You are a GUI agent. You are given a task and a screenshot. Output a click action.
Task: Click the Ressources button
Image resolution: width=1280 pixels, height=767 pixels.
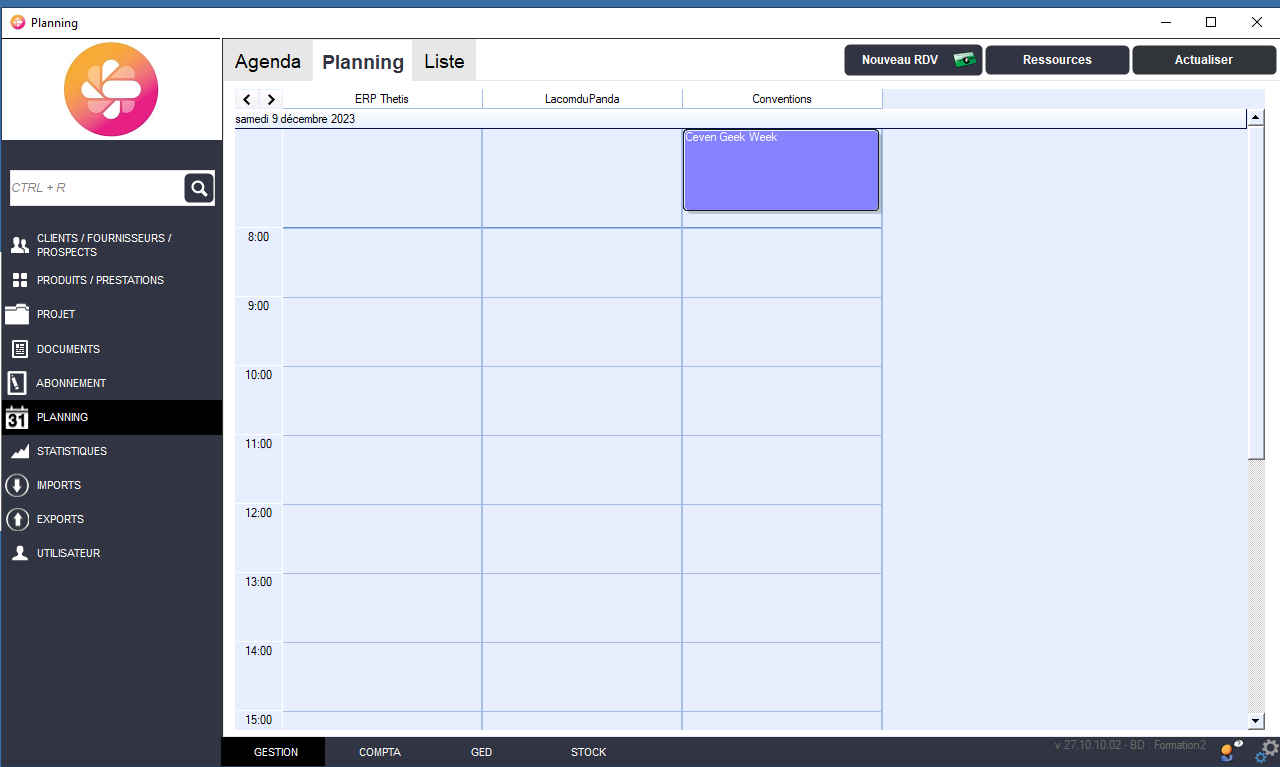[1057, 60]
